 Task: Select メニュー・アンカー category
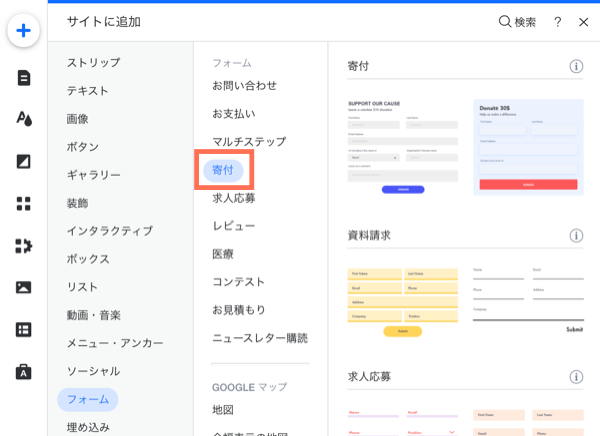[115, 343]
